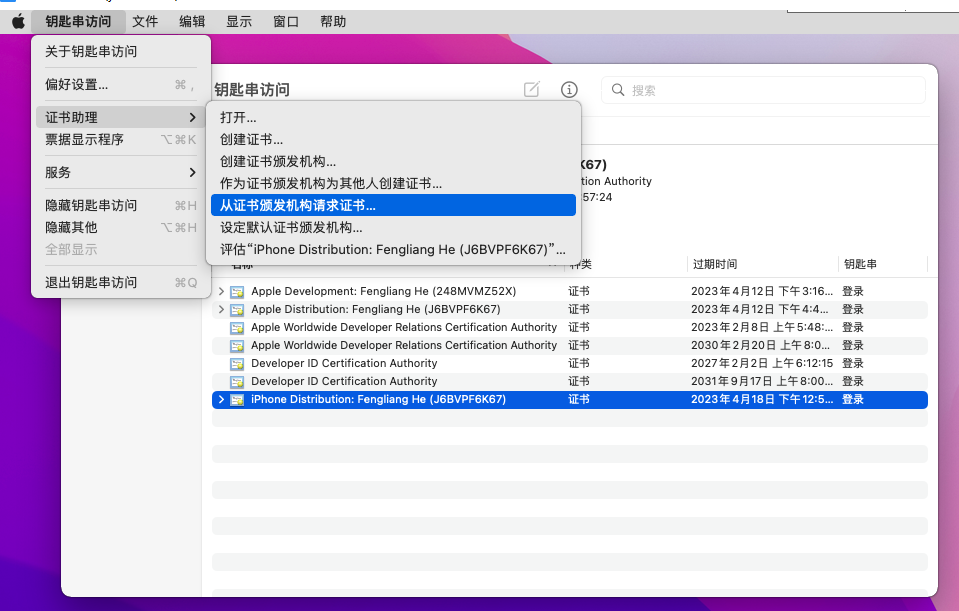Click the magnifier icon in search field
The image size is (959, 611).
click(619, 90)
